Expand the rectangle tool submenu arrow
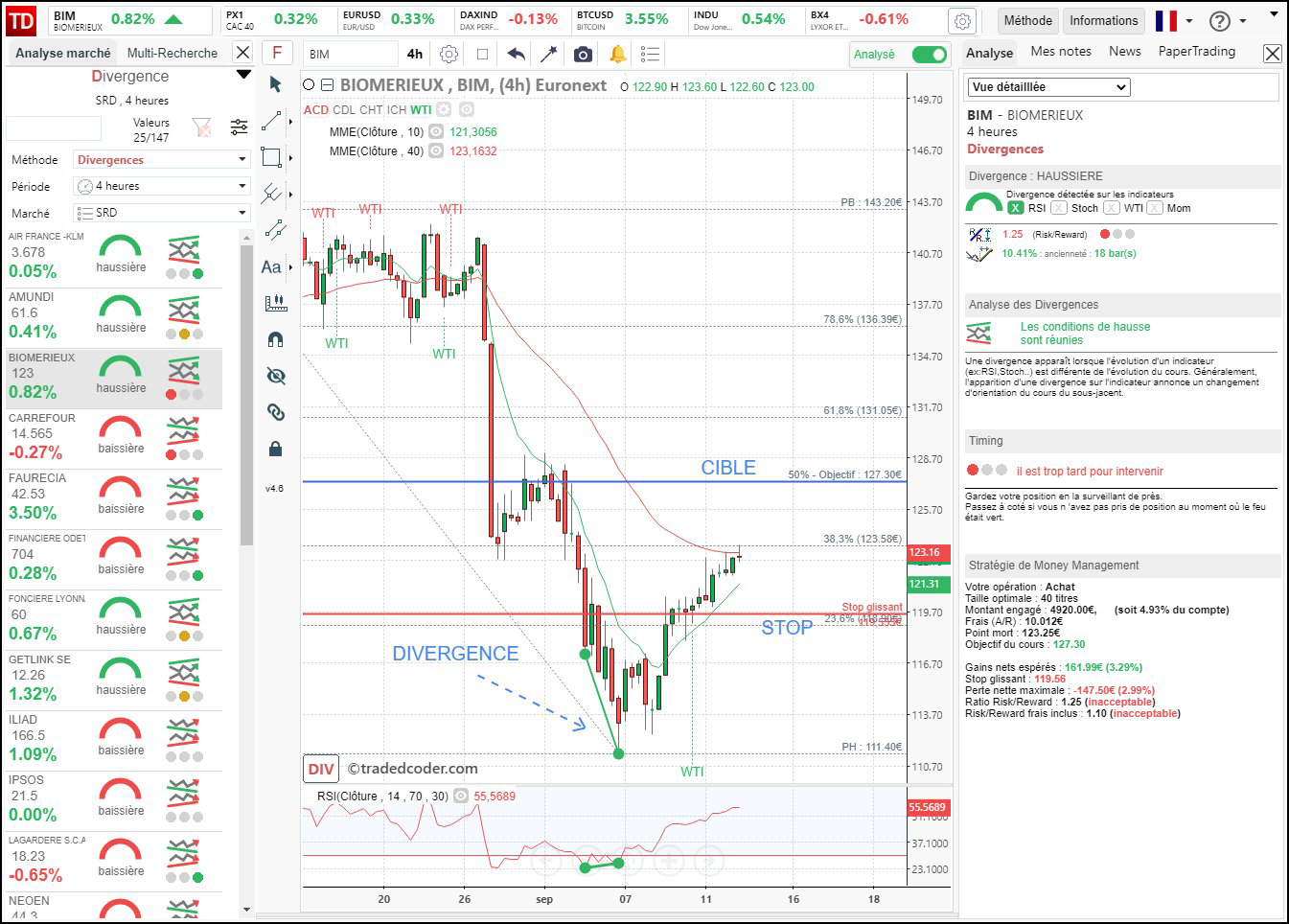The width and height of the screenshot is (1289, 924). coord(289,158)
